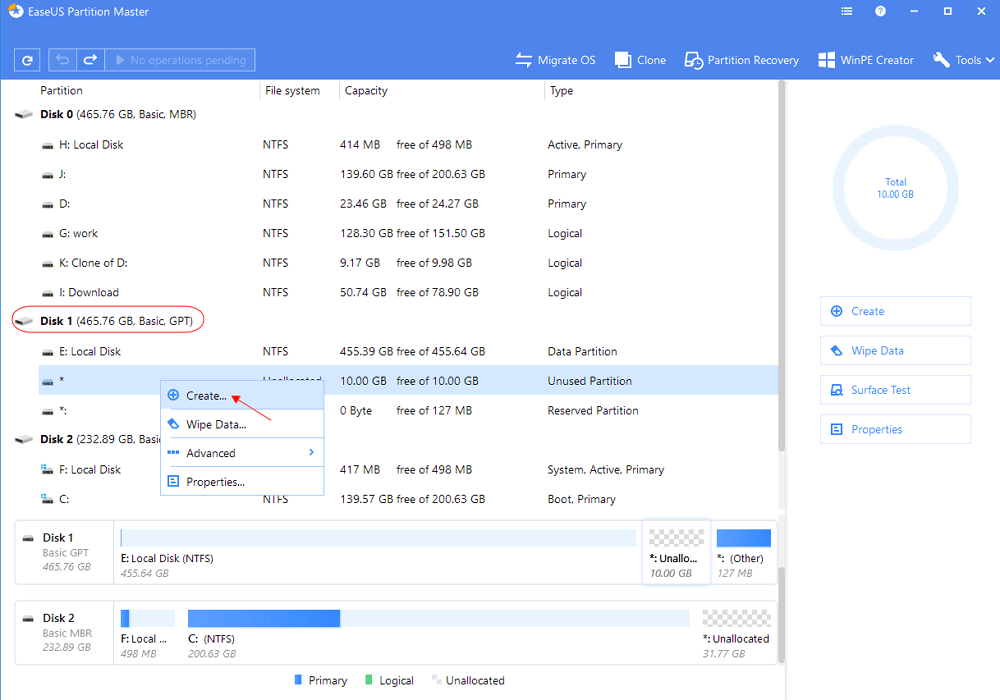Click the Advanced submenu chevron arrow
Screen dimensions: 1000x700
click(x=311, y=452)
